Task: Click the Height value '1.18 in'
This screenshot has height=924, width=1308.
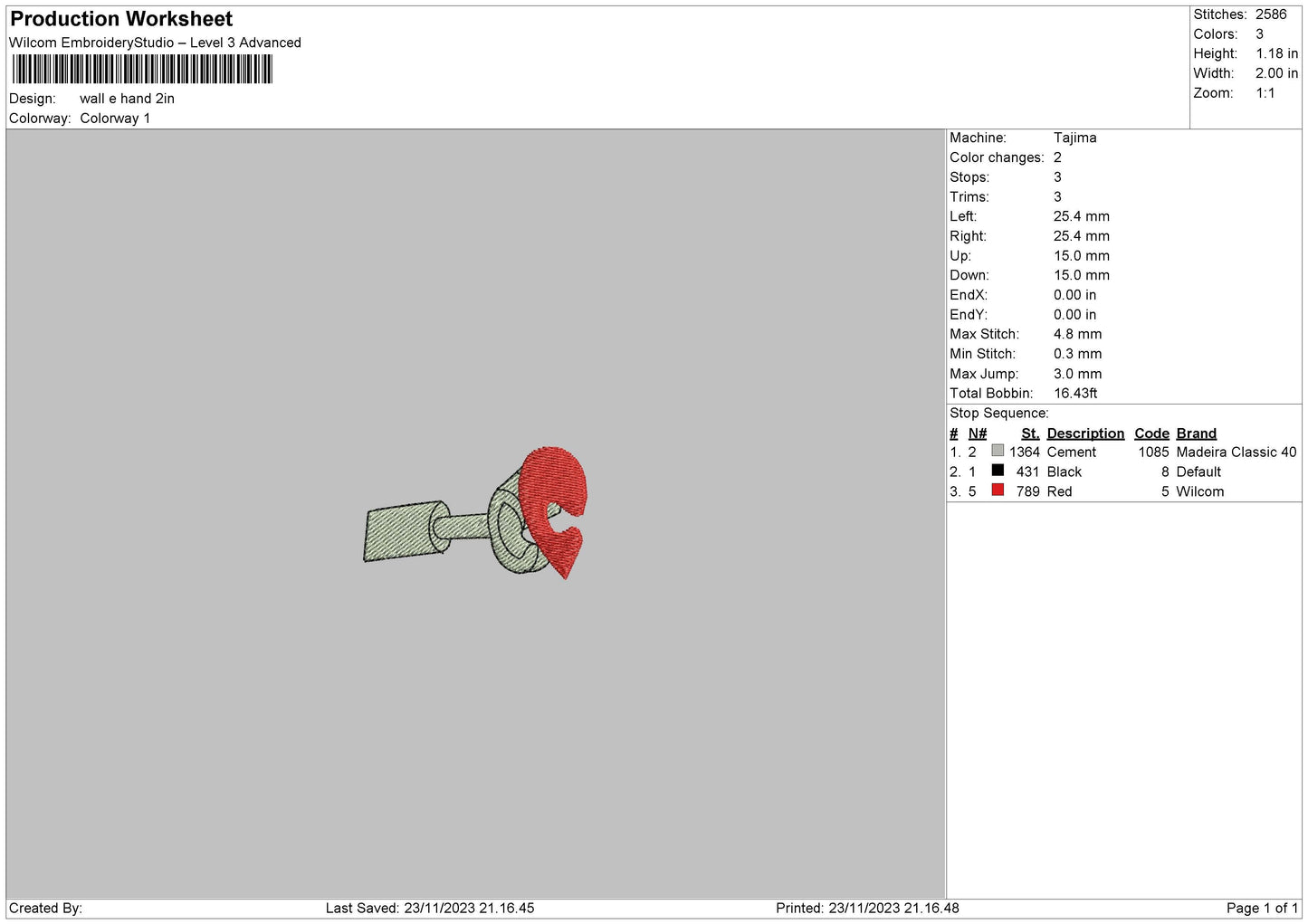Action: pos(1277,53)
